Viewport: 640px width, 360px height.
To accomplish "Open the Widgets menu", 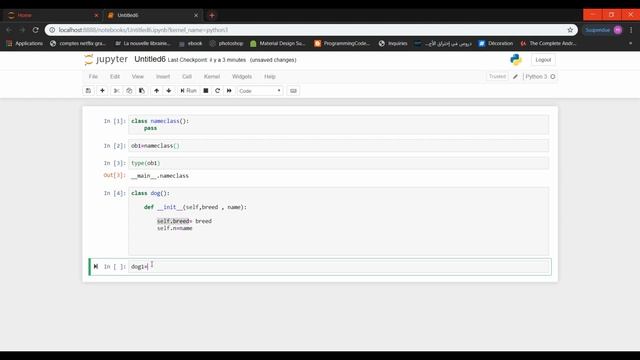I will coord(242,76).
